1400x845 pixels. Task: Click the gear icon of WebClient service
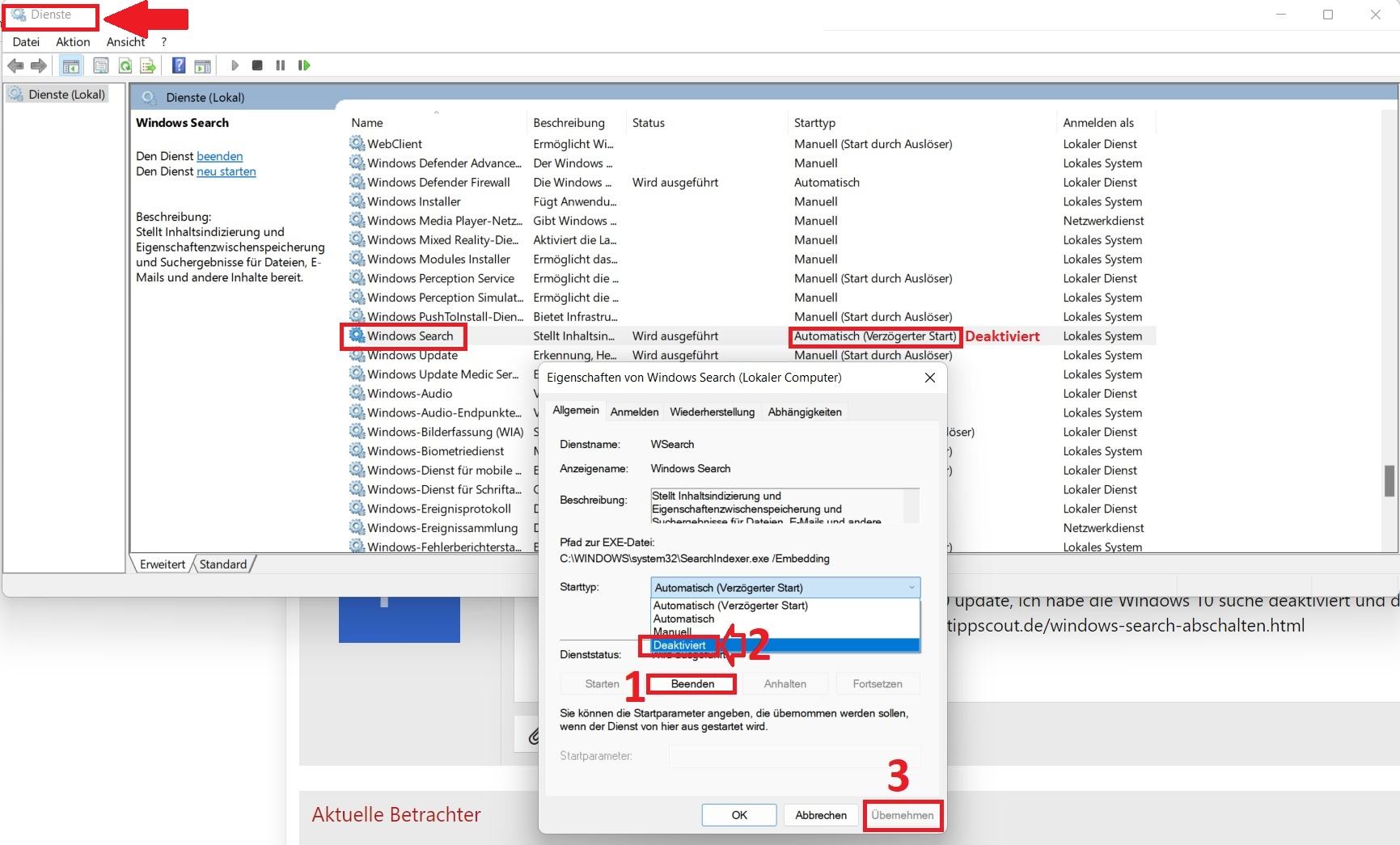coord(357,143)
